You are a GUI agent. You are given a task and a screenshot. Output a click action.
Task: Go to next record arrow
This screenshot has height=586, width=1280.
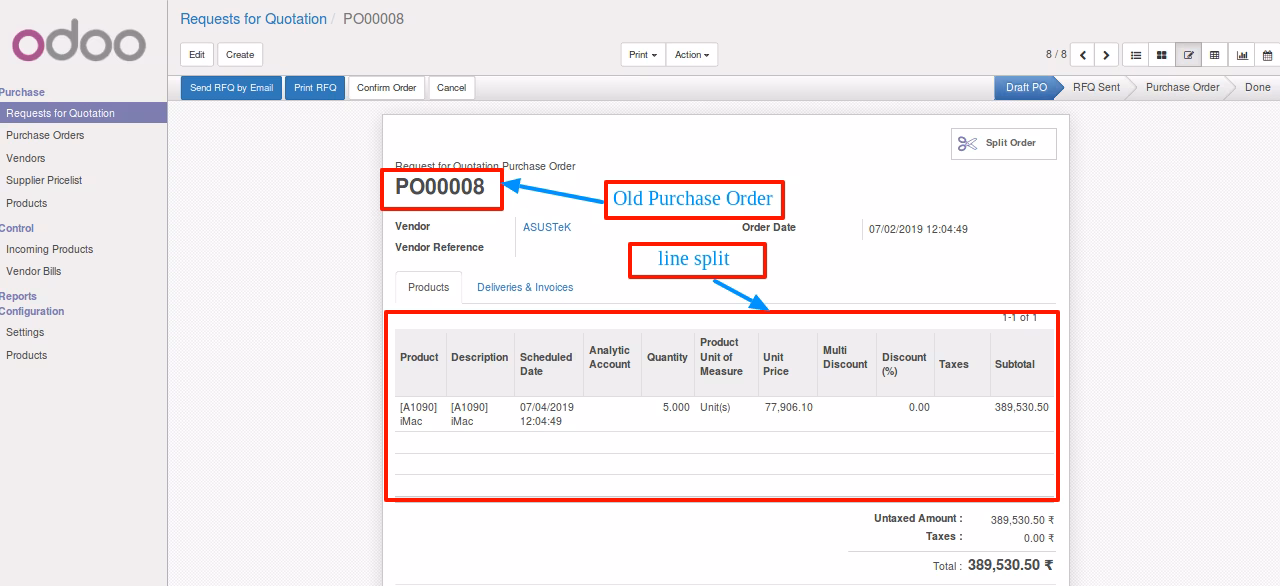1106,55
